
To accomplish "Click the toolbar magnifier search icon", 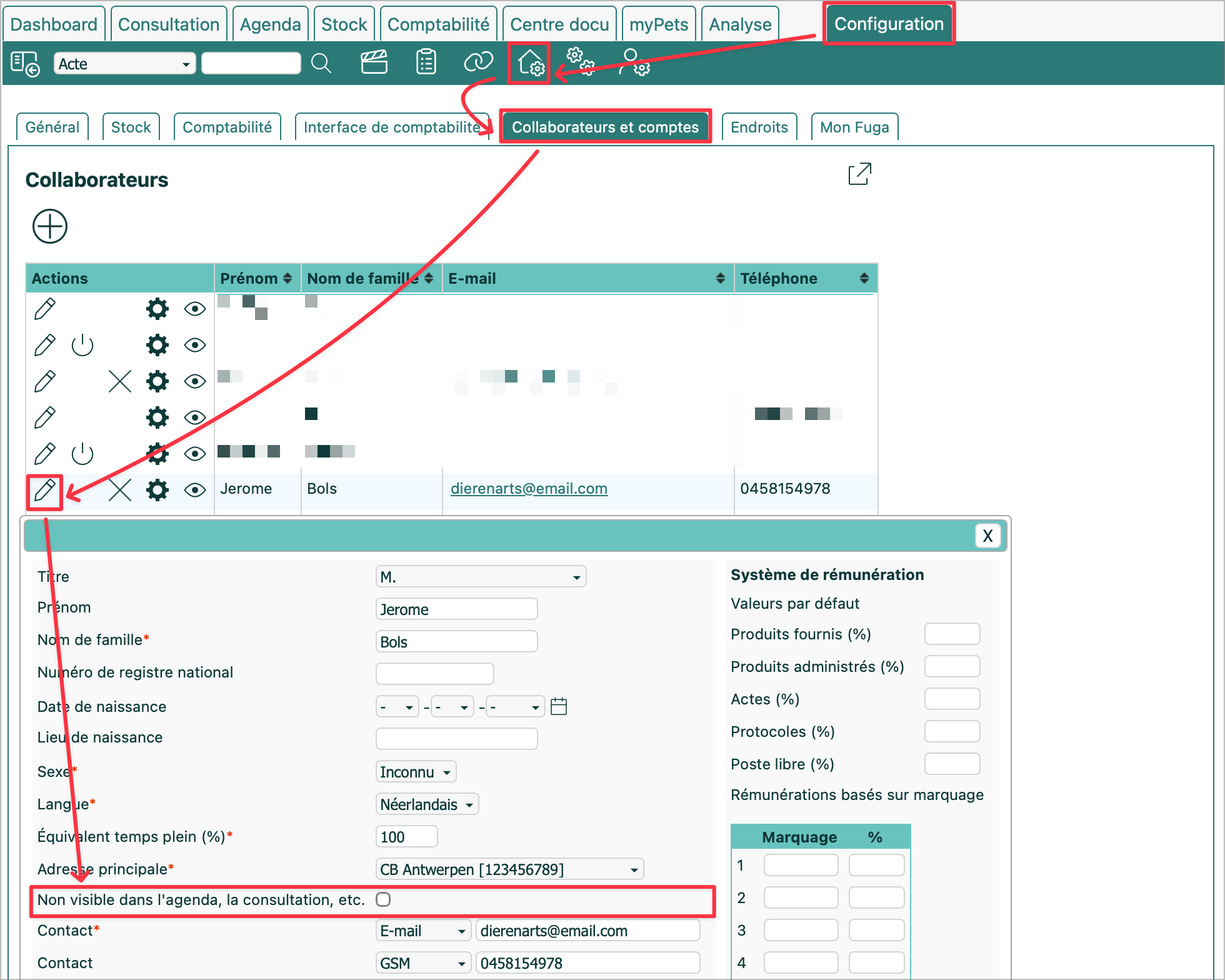I will point(321,63).
